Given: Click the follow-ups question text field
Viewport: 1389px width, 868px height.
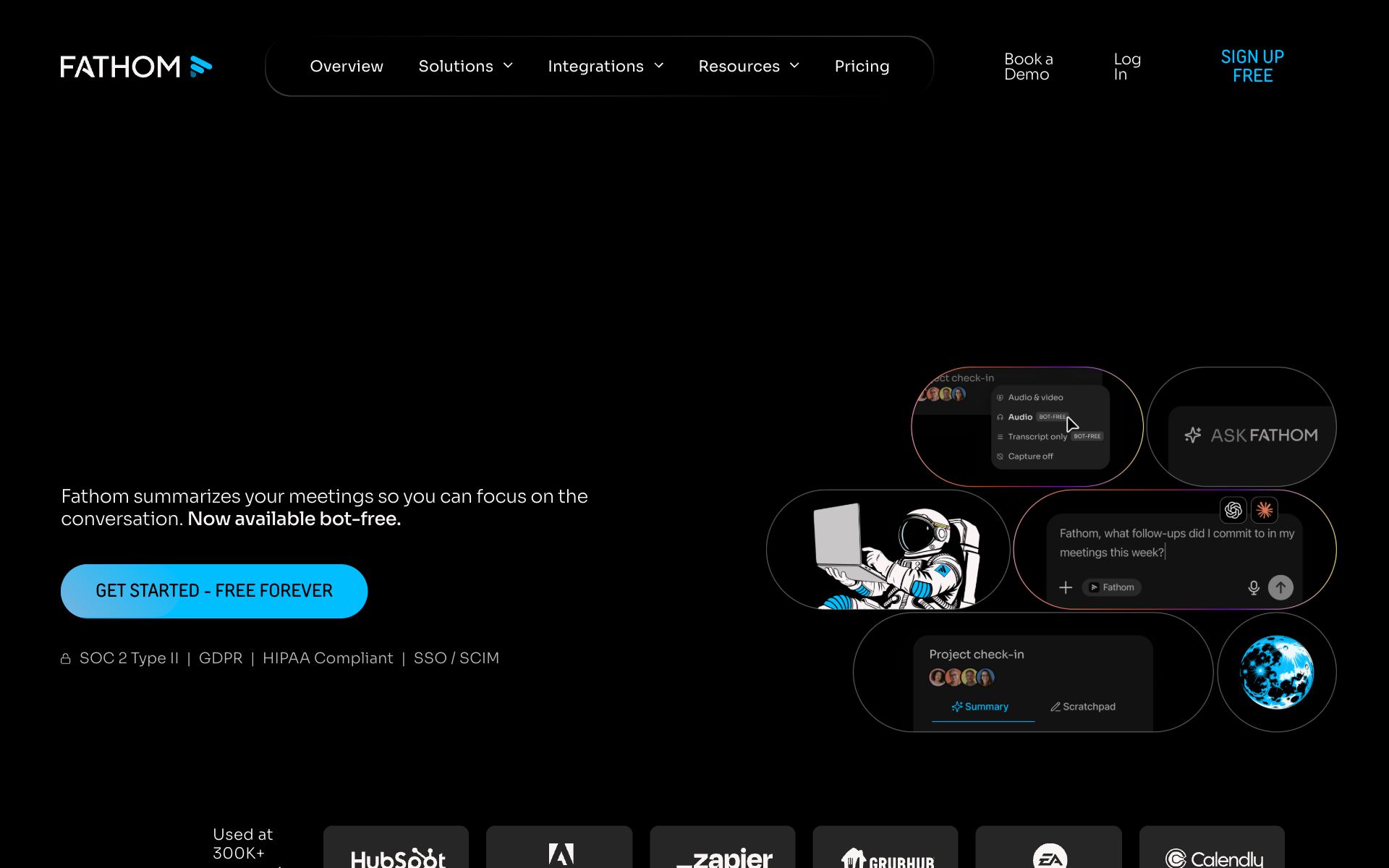Looking at the screenshot, I should pos(1177,542).
